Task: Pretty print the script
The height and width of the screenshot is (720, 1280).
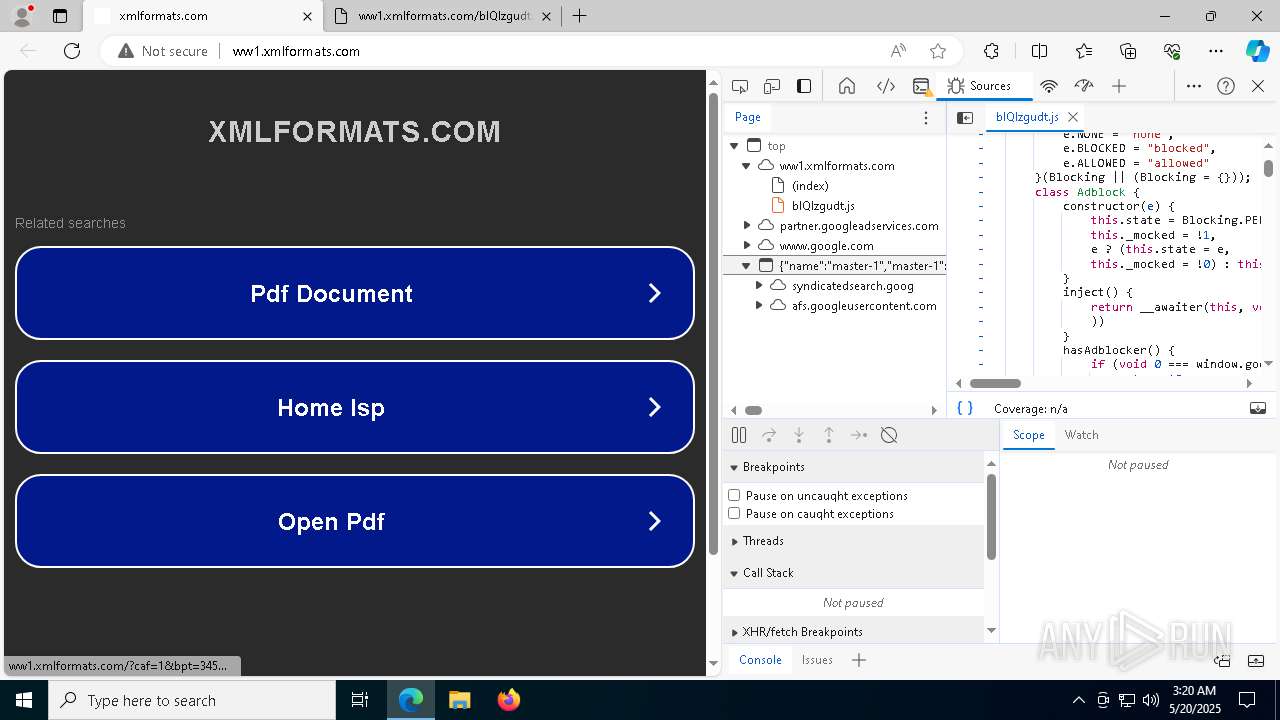Action: pos(965,408)
